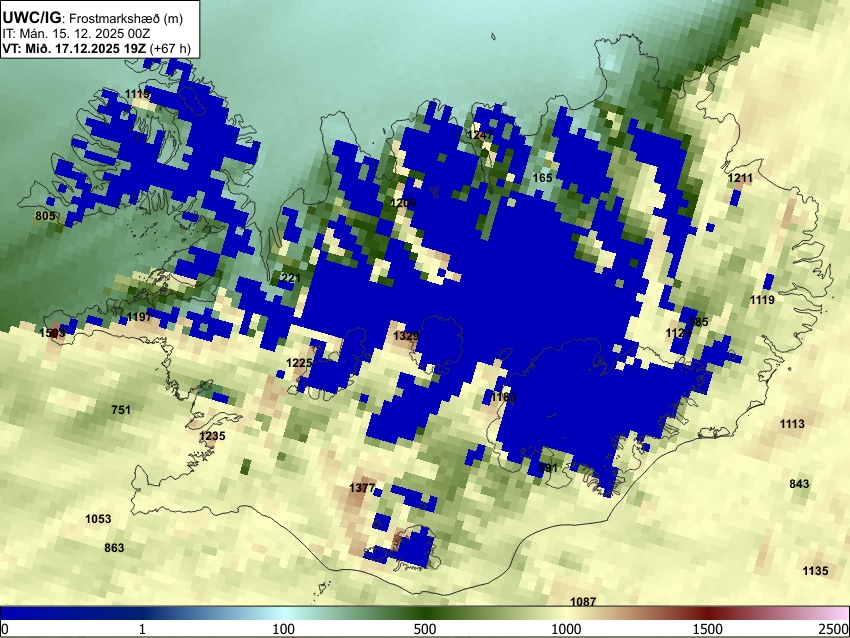
Task: Click the map value label '863'
Action: [x=114, y=548]
